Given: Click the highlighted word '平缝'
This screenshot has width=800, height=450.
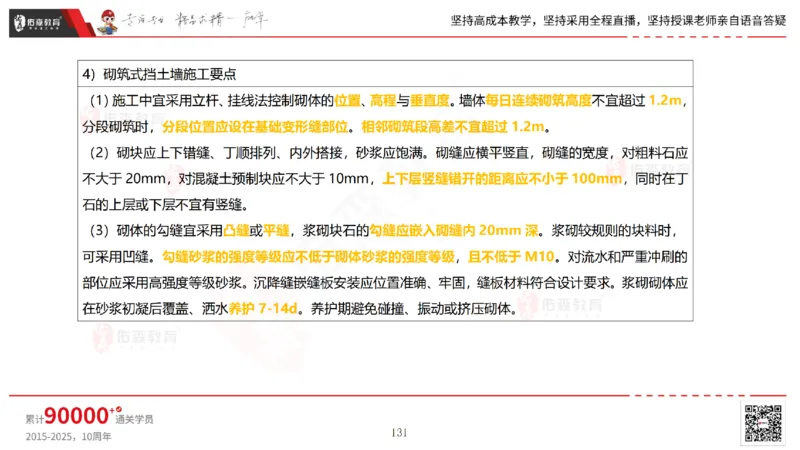Looking at the screenshot, I should 276,231.
